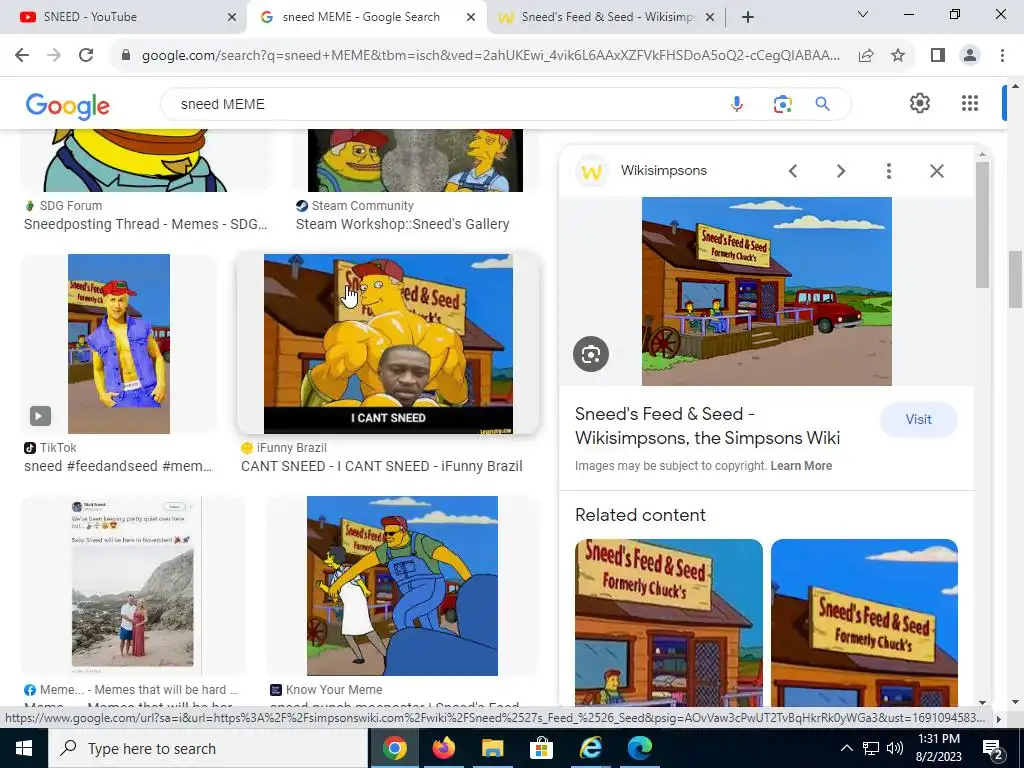Image resolution: width=1024 pixels, height=768 pixels.
Task: Open the second related content sign thumbnail
Action: [864, 622]
